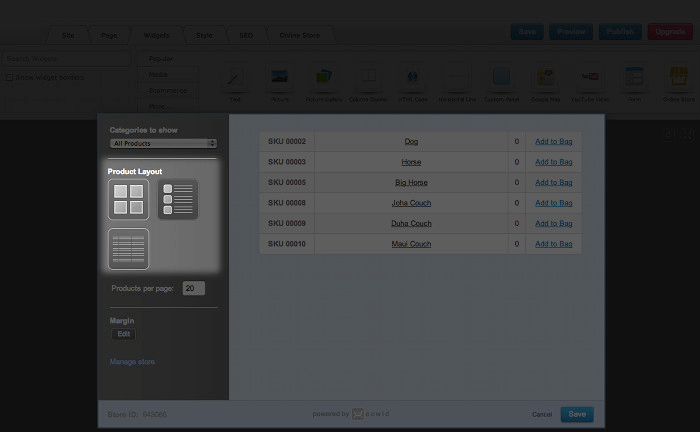Click the SKU 00005 cell

(x=287, y=183)
